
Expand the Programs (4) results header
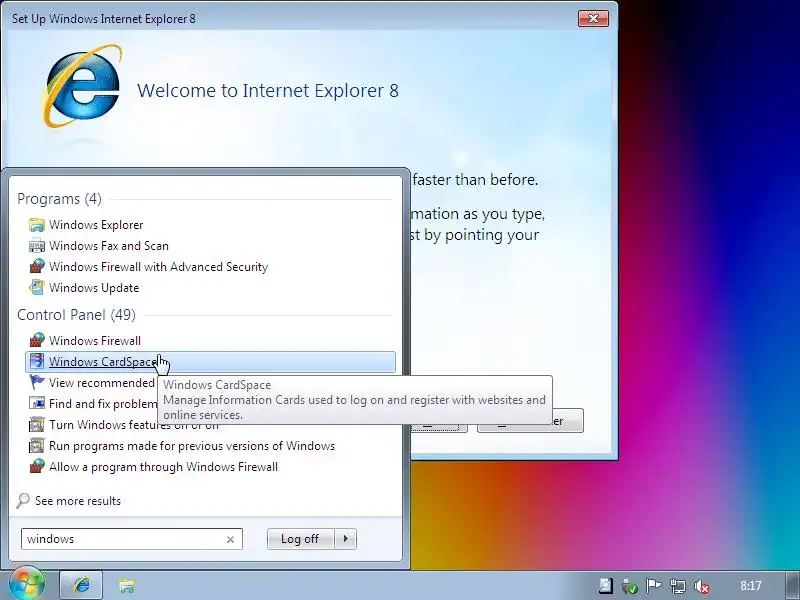pyautogui.click(x=59, y=198)
